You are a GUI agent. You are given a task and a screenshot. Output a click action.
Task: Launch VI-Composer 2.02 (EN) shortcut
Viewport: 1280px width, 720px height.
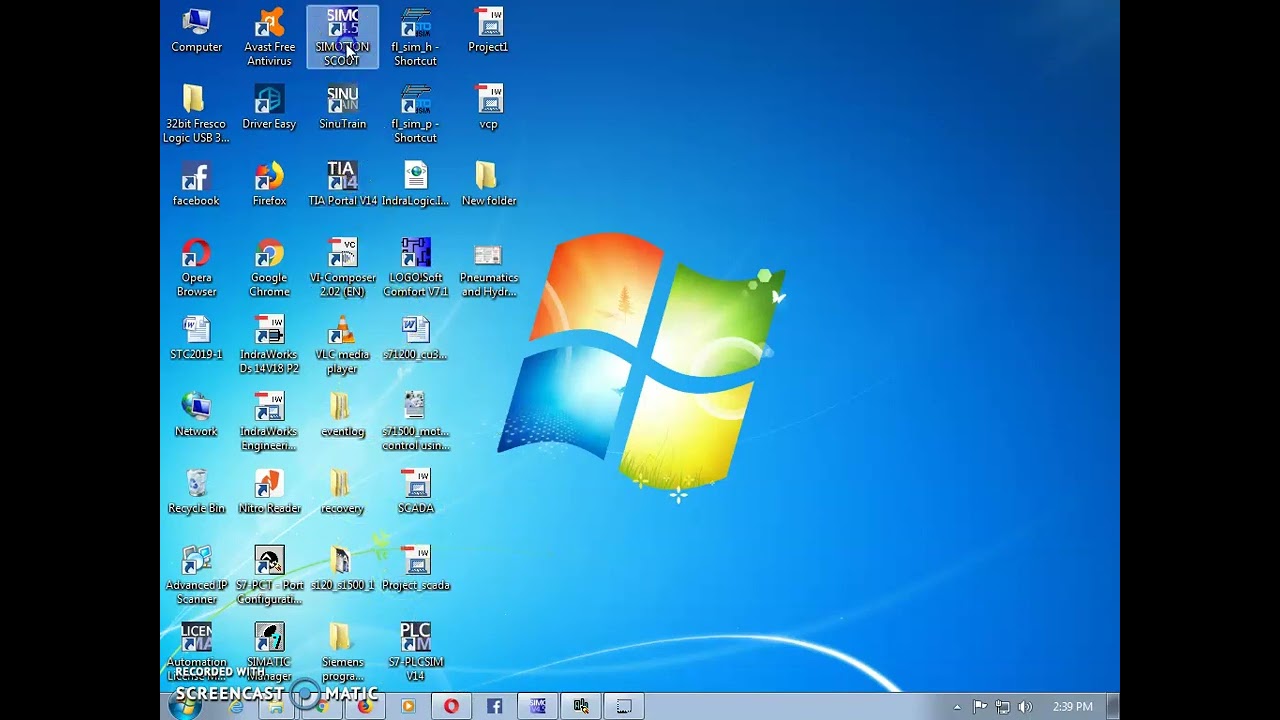[342, 268]
